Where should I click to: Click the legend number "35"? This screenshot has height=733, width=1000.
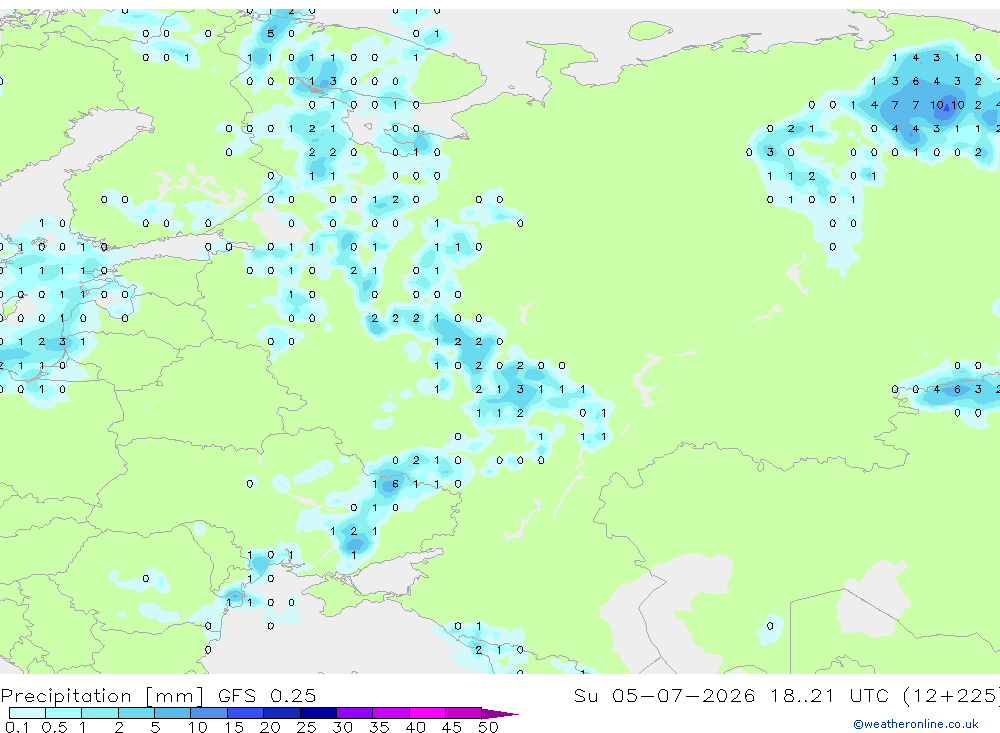tap(379, 727)
